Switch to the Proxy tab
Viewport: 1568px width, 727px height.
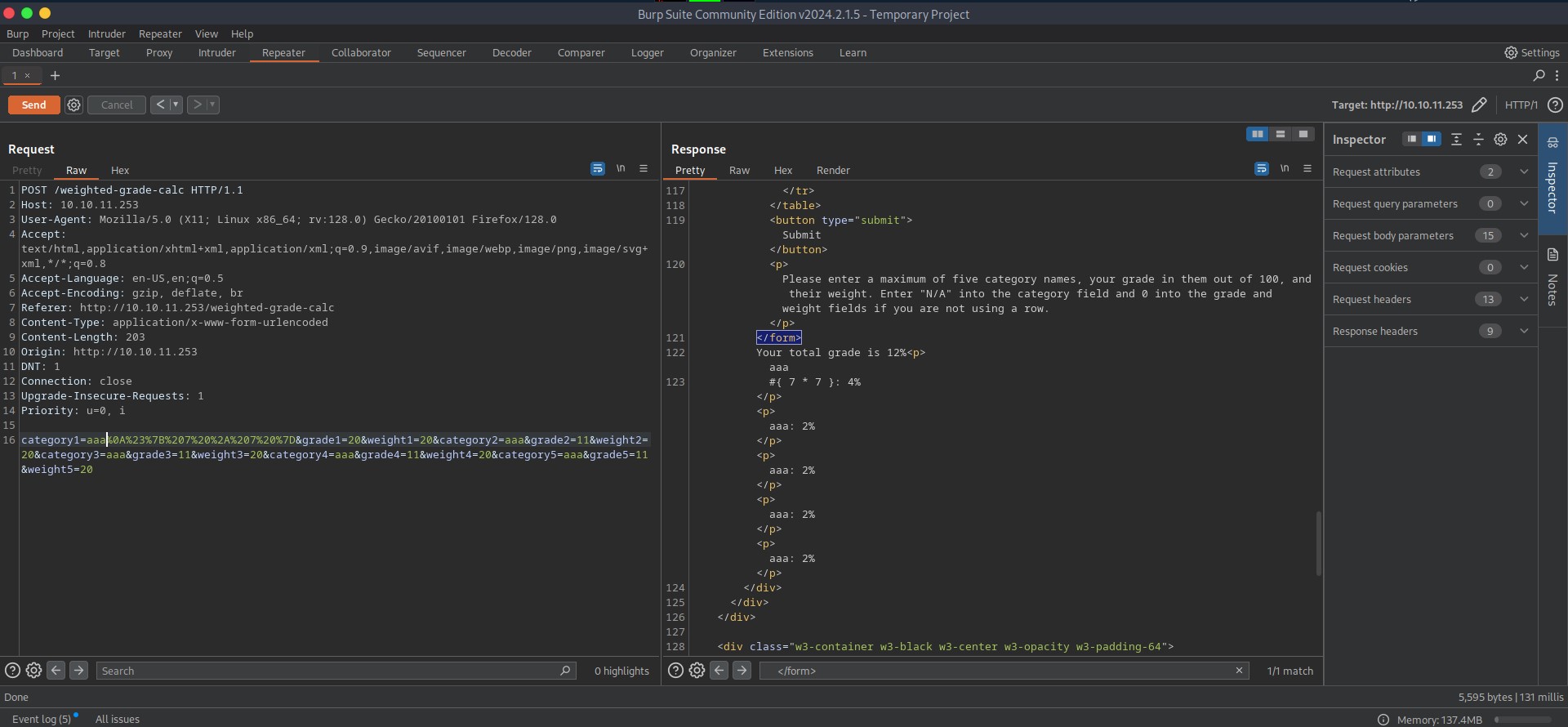(x=159, y=52)
